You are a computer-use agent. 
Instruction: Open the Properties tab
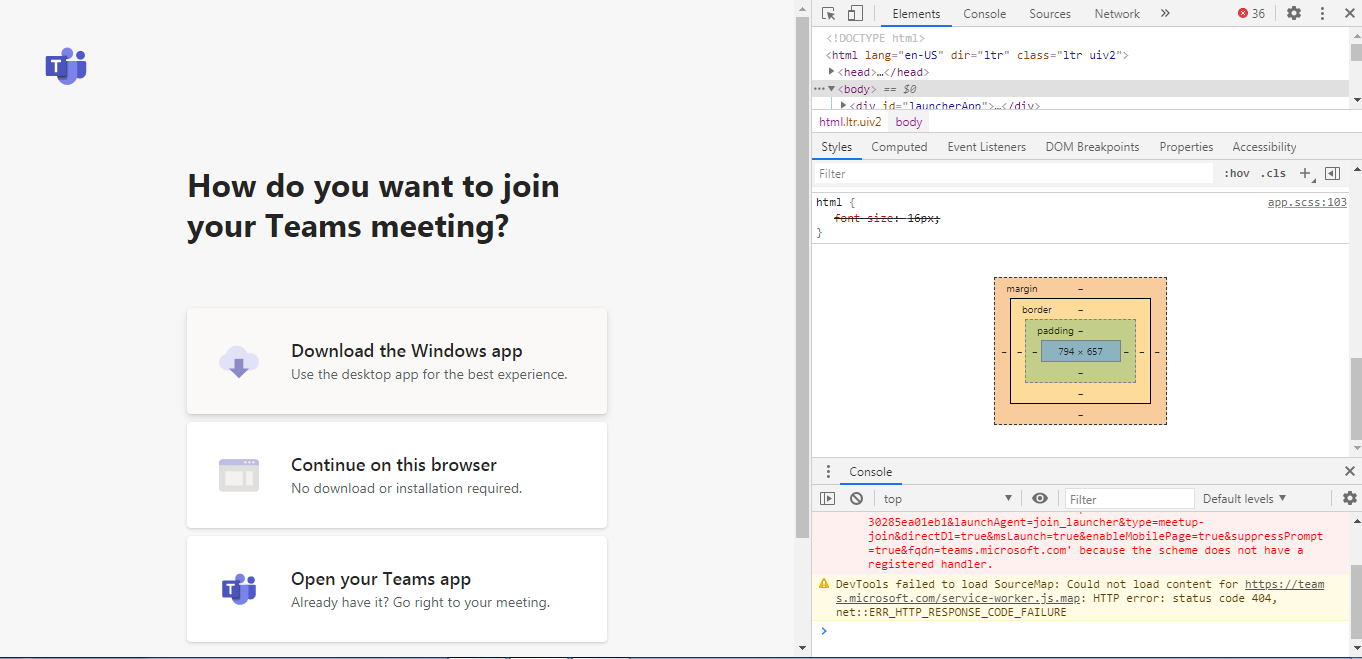(1186, 147)
